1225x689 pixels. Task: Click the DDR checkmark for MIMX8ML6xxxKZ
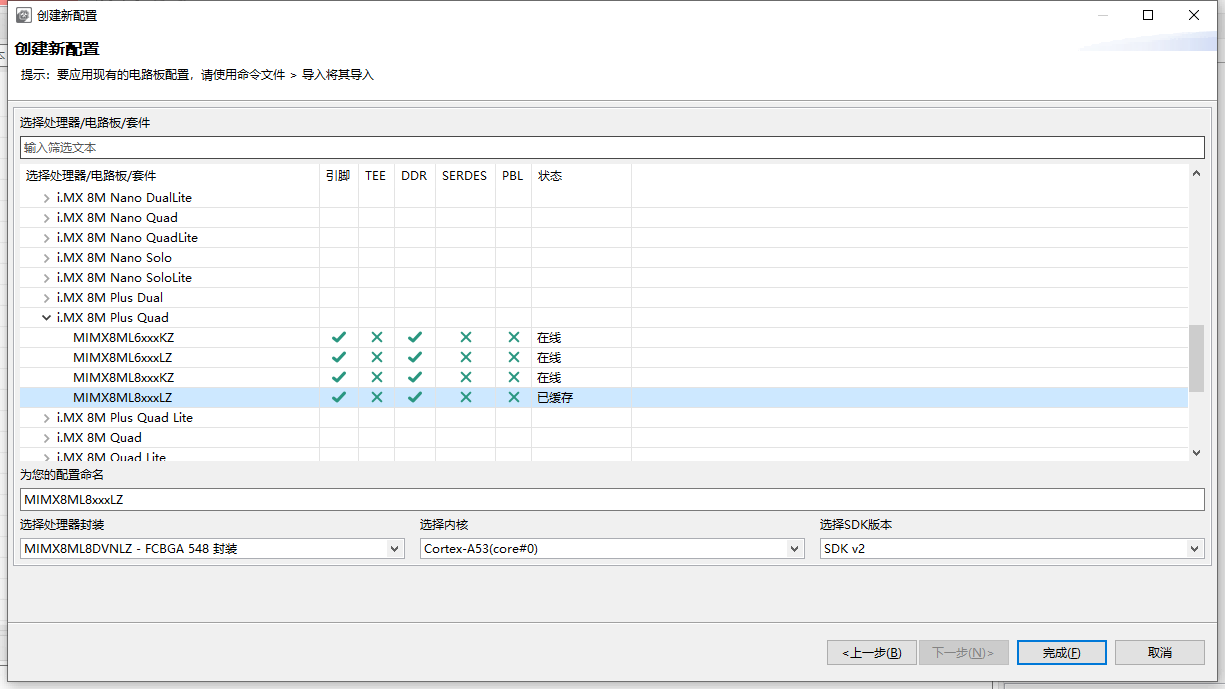(x=415, y=338)
